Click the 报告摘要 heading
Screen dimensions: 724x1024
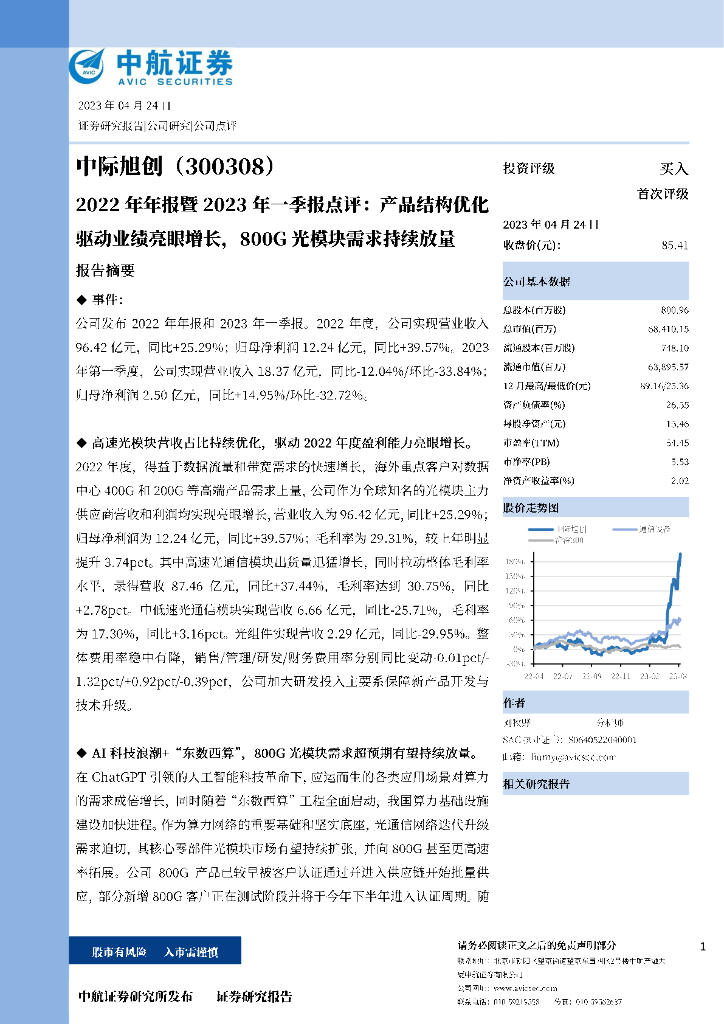[x=105, y=270]
